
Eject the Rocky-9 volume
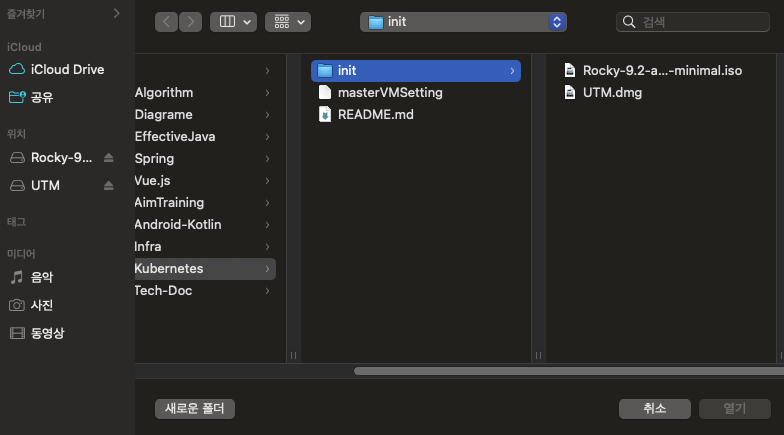click(108, 158)
